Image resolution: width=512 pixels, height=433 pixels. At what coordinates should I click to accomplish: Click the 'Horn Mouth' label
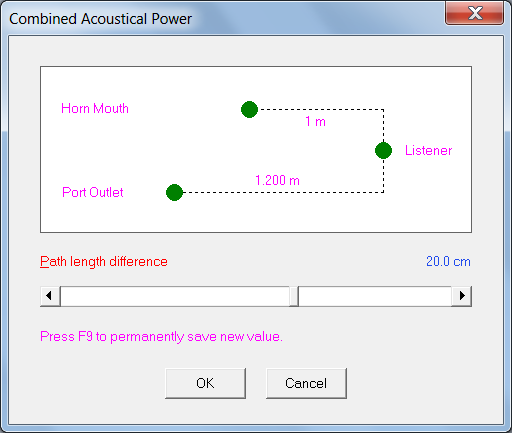pyautogui.click(x=95, y=109)
